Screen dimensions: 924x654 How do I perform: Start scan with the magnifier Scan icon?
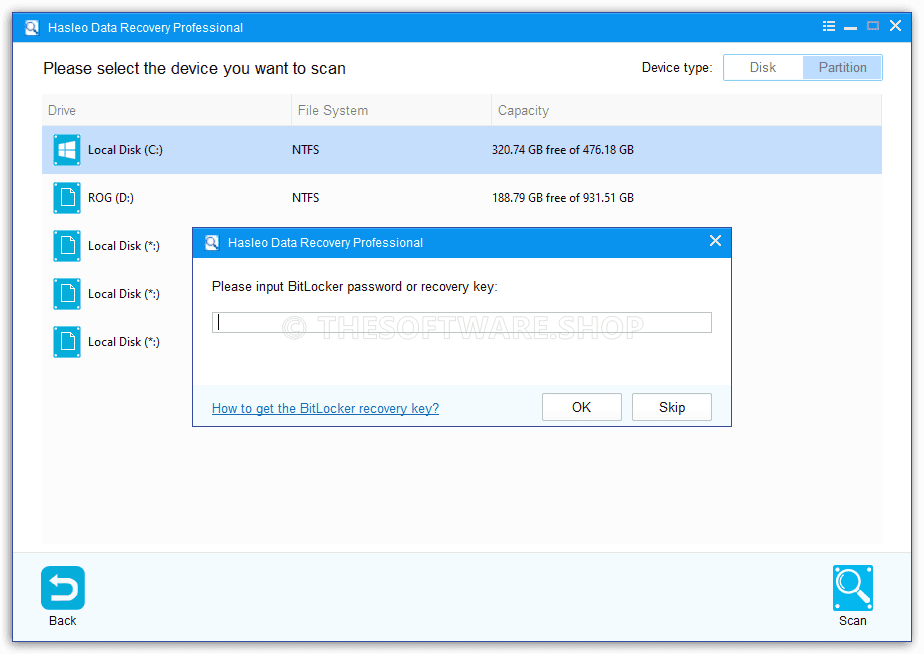pos(852,587)
